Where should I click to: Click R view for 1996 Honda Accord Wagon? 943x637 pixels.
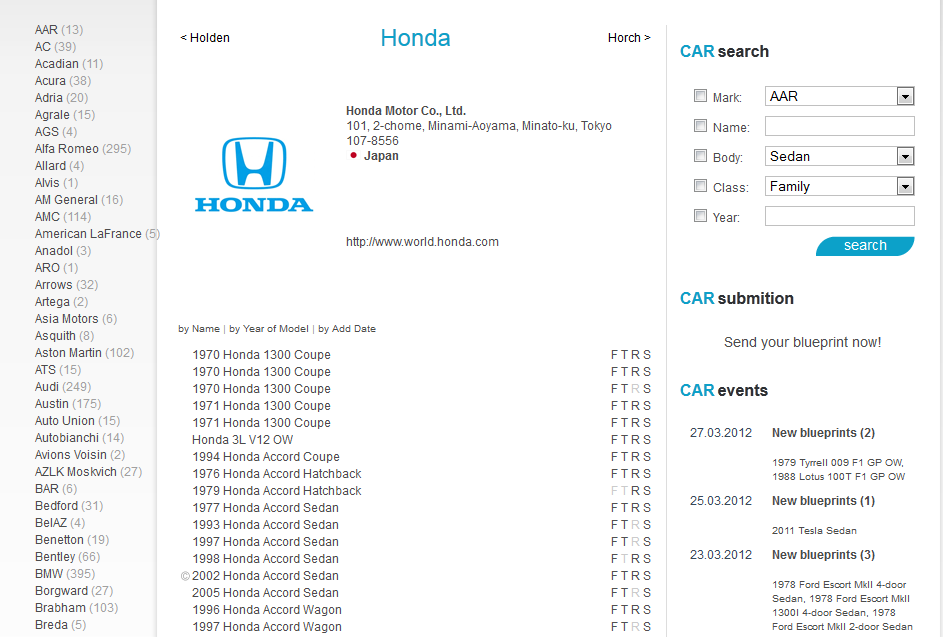635,610
